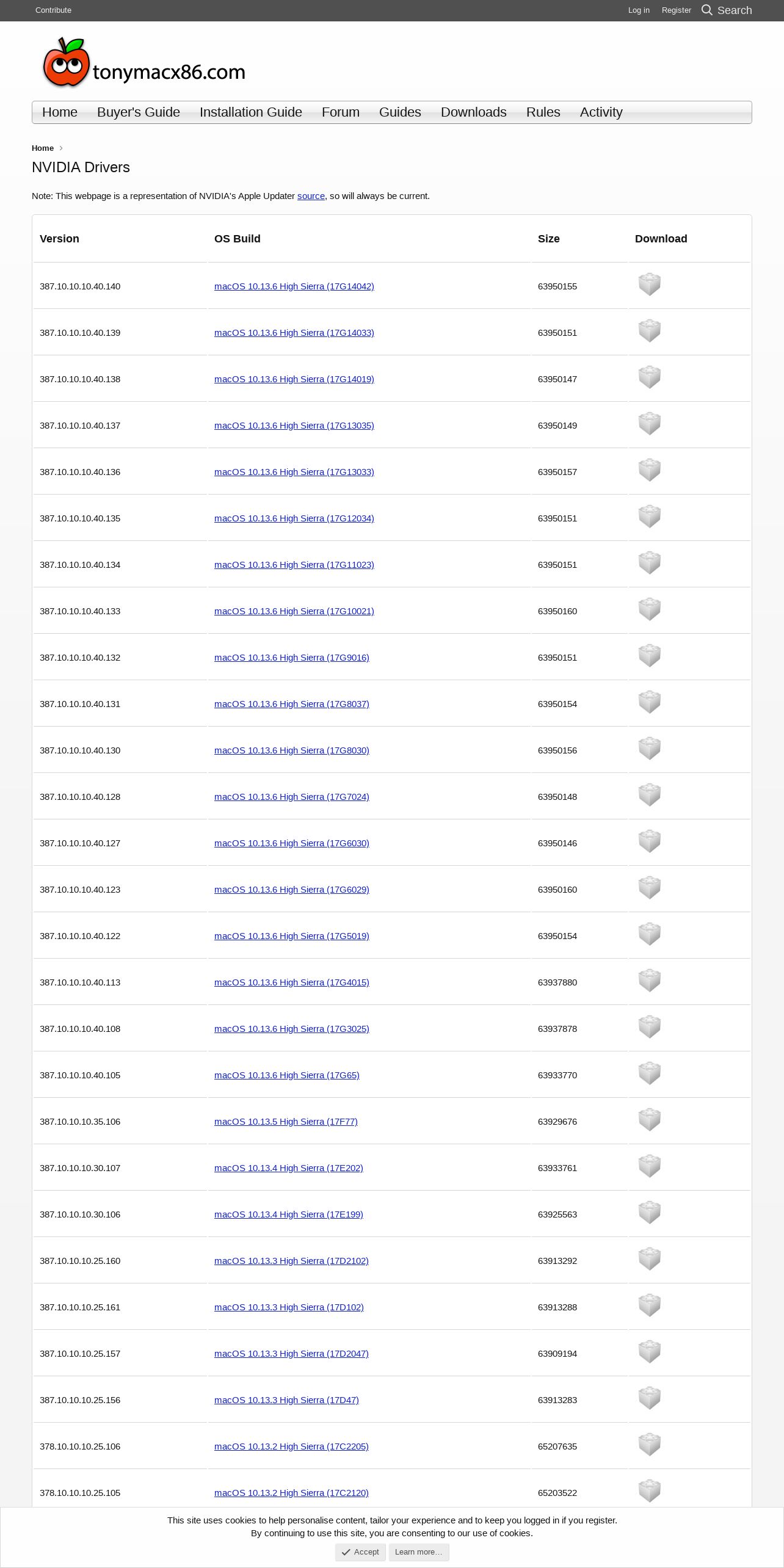
Task: Open the NVIDIA updater source link
Action: [x=311, y=196]
